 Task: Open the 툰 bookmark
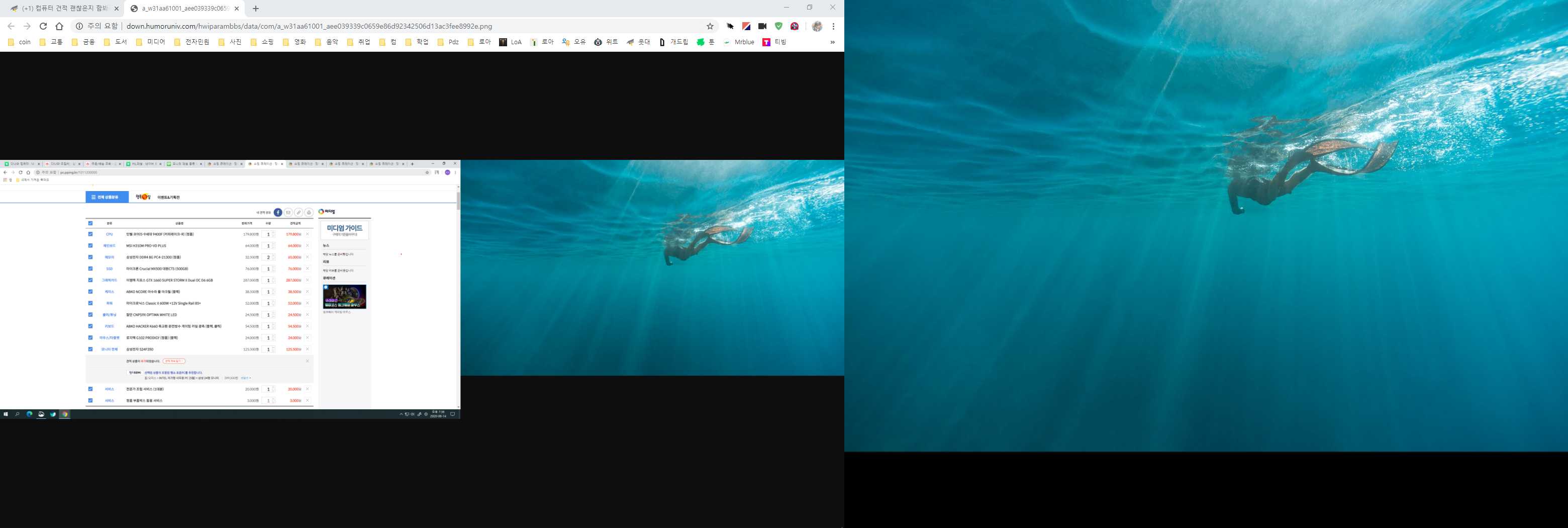(706, 42)
